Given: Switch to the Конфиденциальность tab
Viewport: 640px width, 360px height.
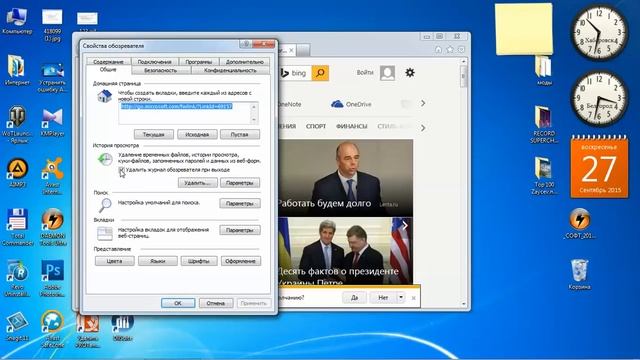Looking at the screenshot, I should (x=230, y=70).
